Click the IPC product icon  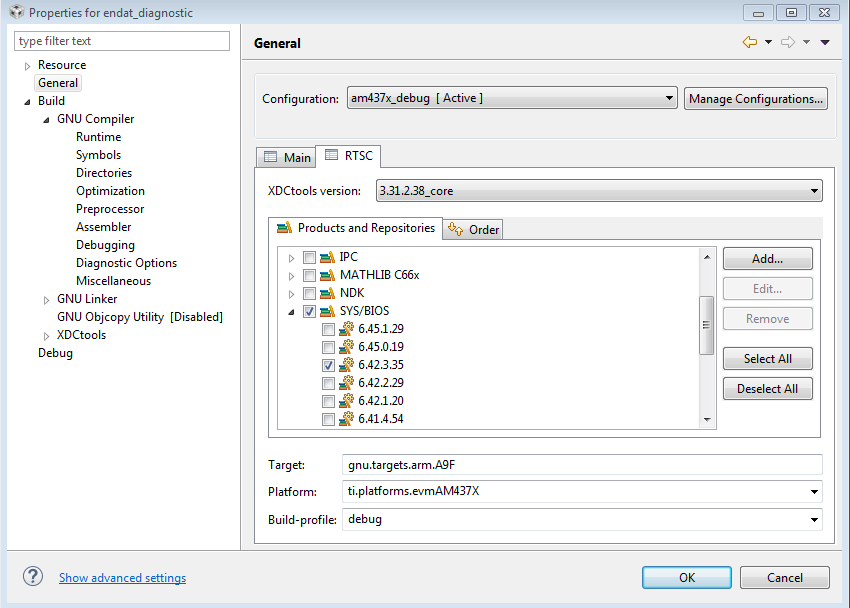tap(327, 257)
